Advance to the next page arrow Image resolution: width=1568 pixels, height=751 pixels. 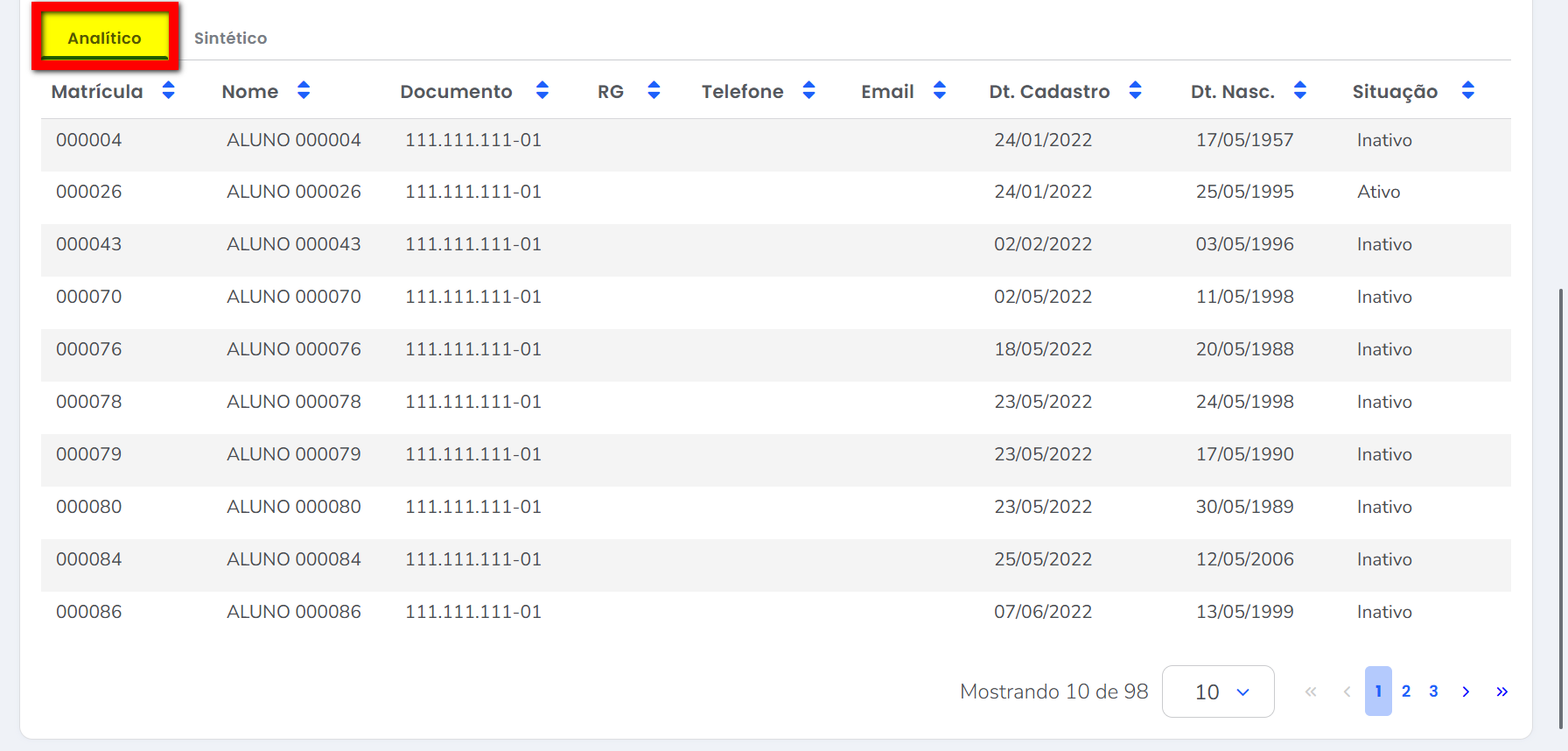pyautogui.click(x=1466, y=691)
